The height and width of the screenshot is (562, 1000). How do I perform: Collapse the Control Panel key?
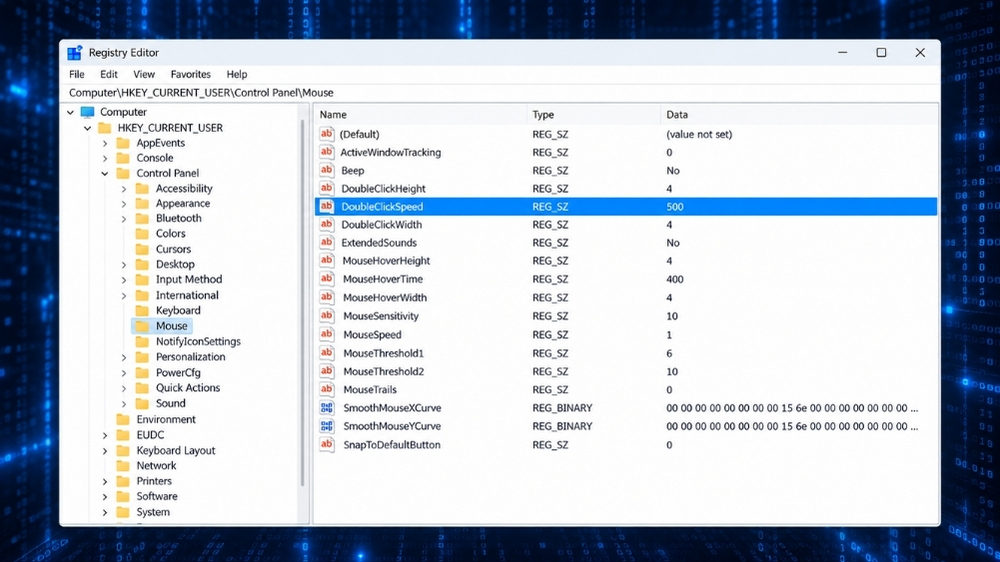click(x=105, y=174)
